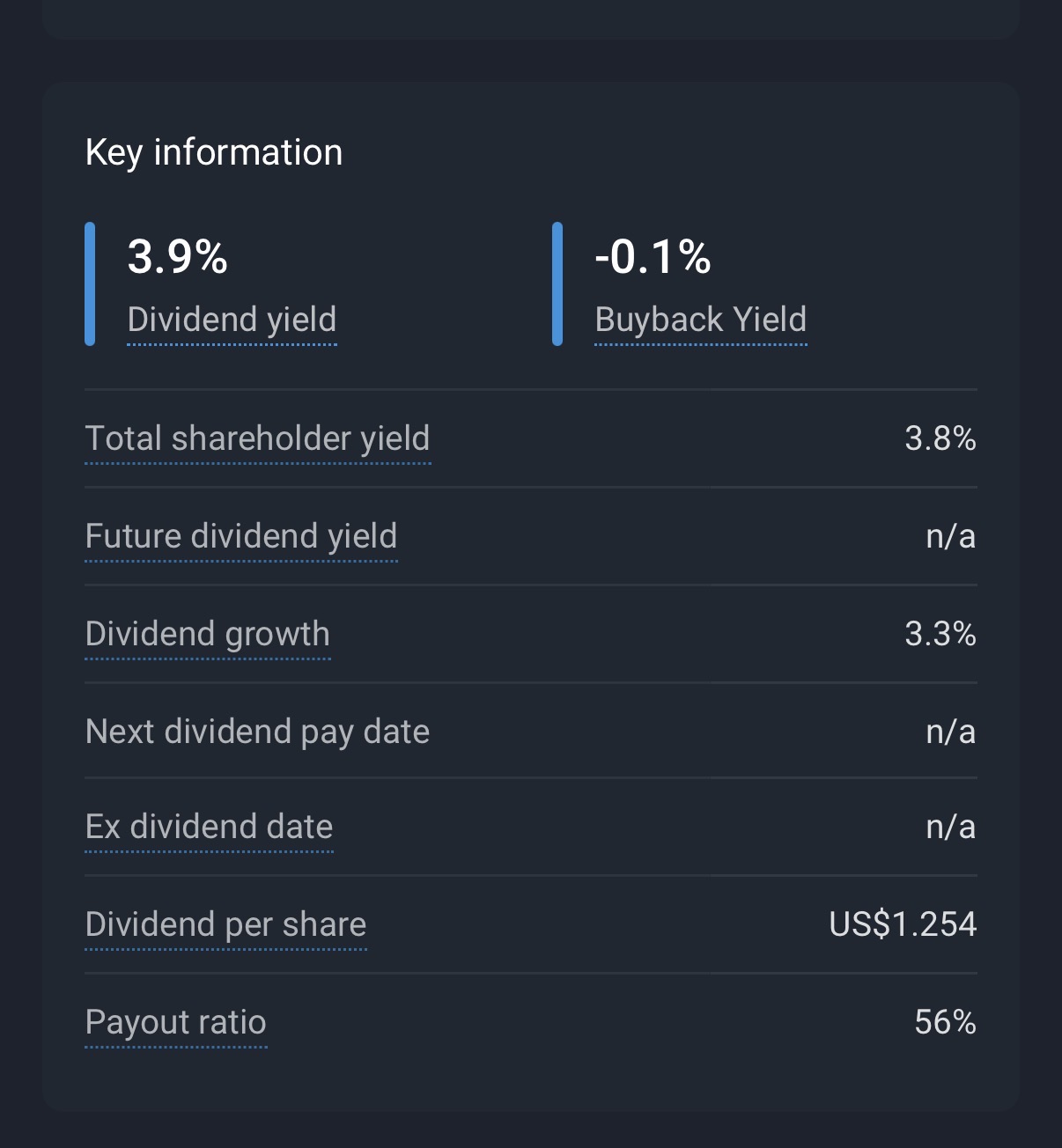Select the US$1.254 dividend per share value
This screenshot has height=1148, width=1062.
click(903, 924)
